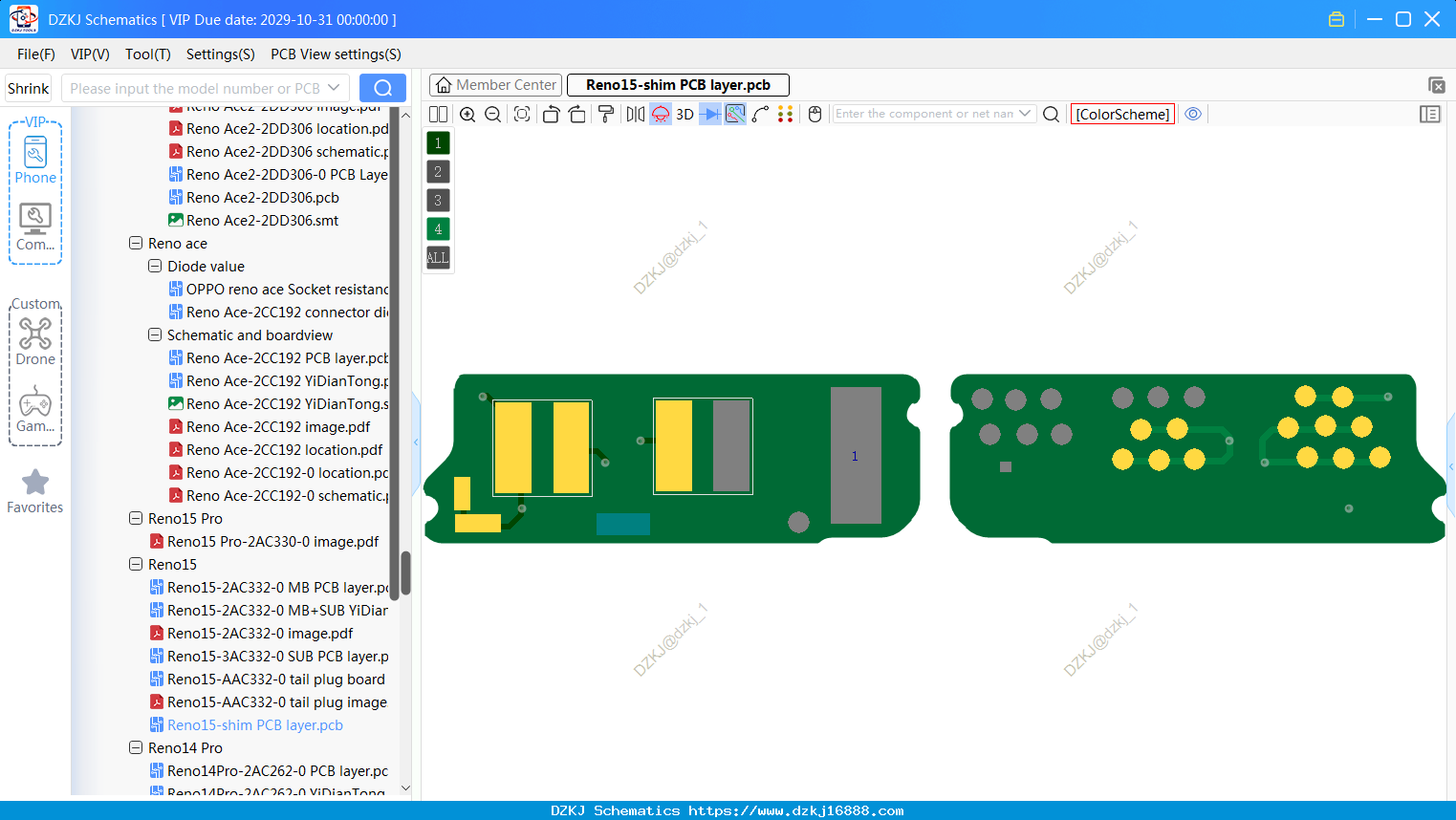Open Favorites in the sidebar
Viewport: 1456px width, 820px height.
(x=35, y=491)
